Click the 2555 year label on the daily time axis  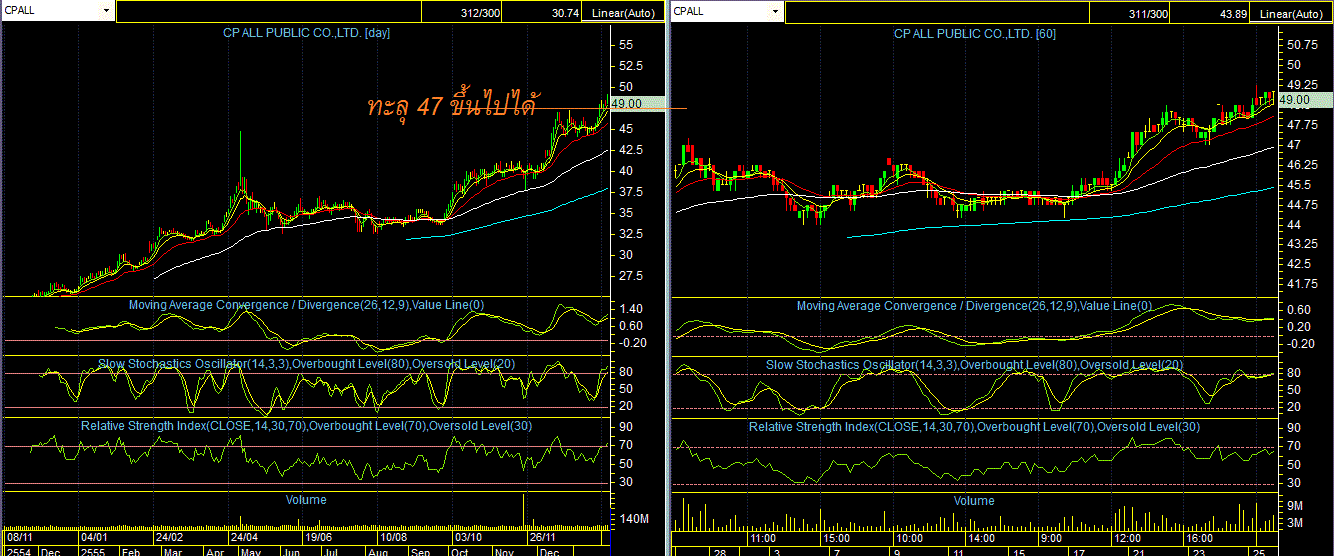[x=93, y=551]
